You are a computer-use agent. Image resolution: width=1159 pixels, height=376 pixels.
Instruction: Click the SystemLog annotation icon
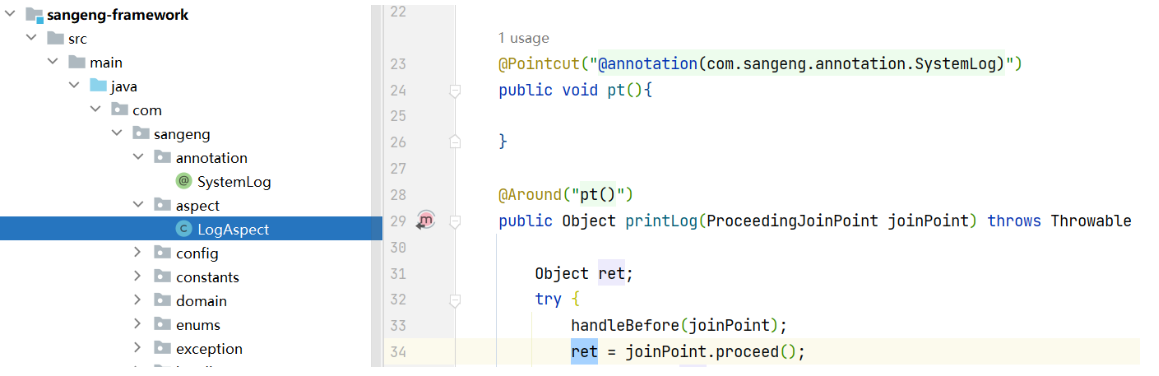[183, 181]
